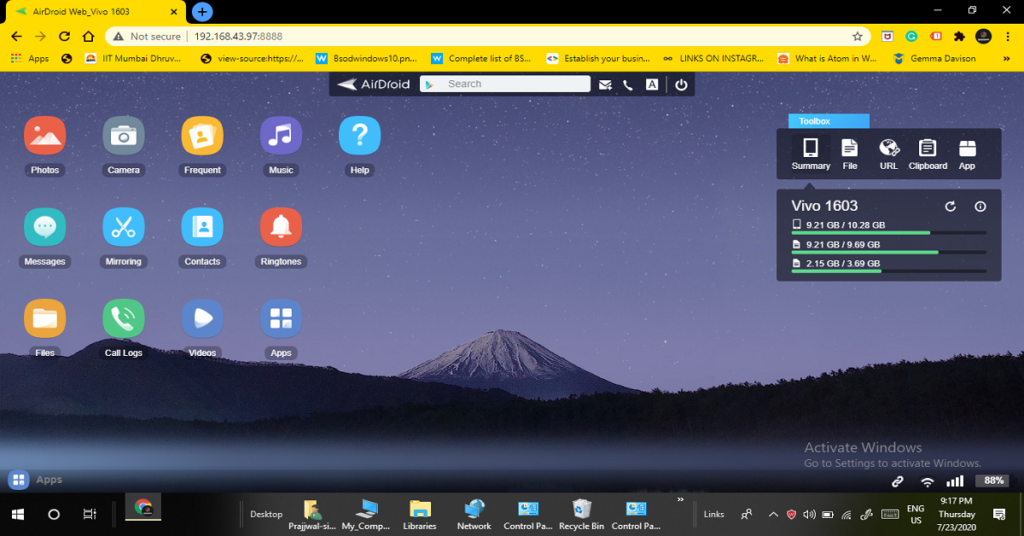Open the Call Logs icon
Screen dimensions: 1024x536
pos(123,319)
